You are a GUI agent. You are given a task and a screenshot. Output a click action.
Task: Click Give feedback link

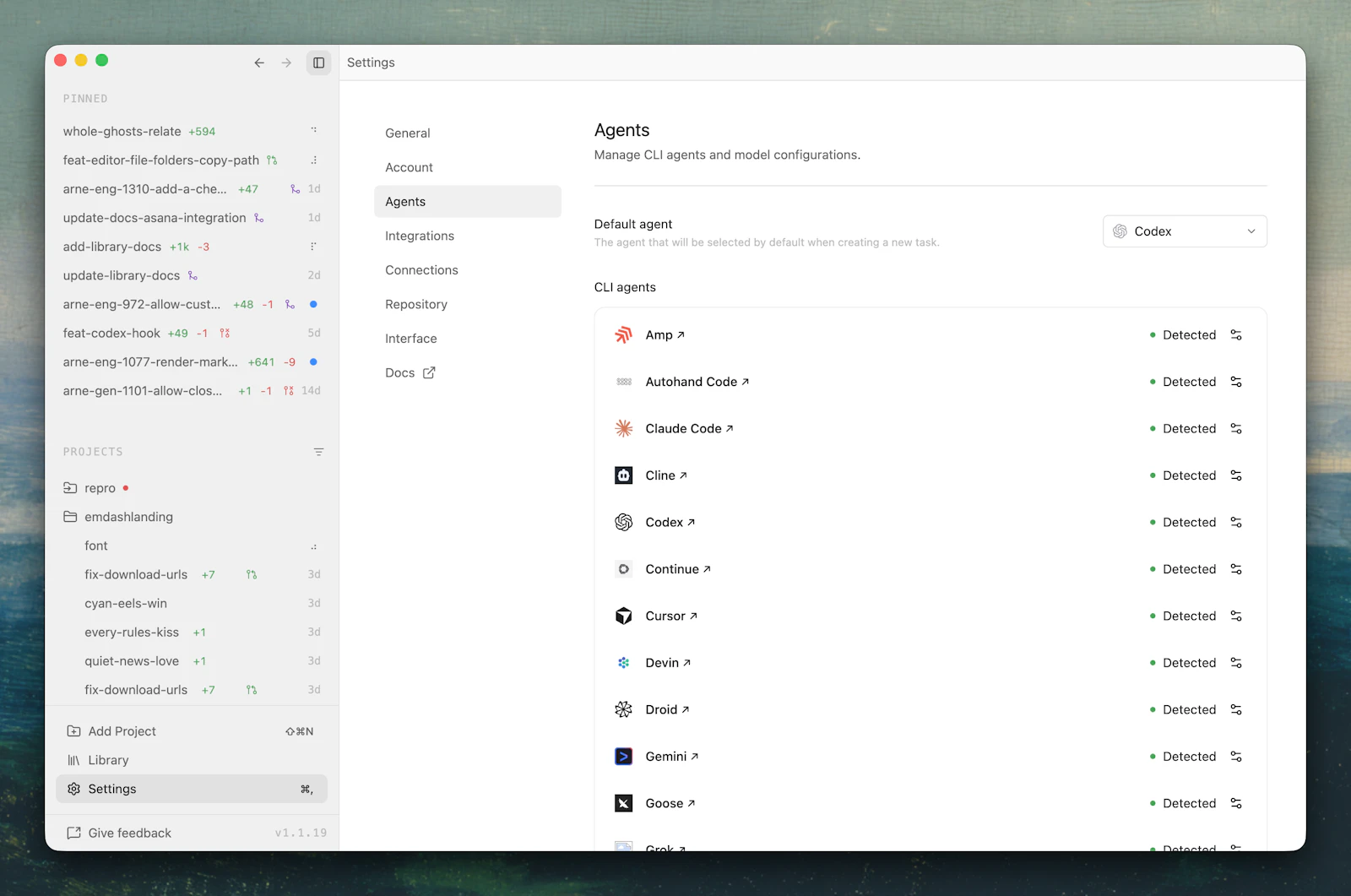(119, 833)
